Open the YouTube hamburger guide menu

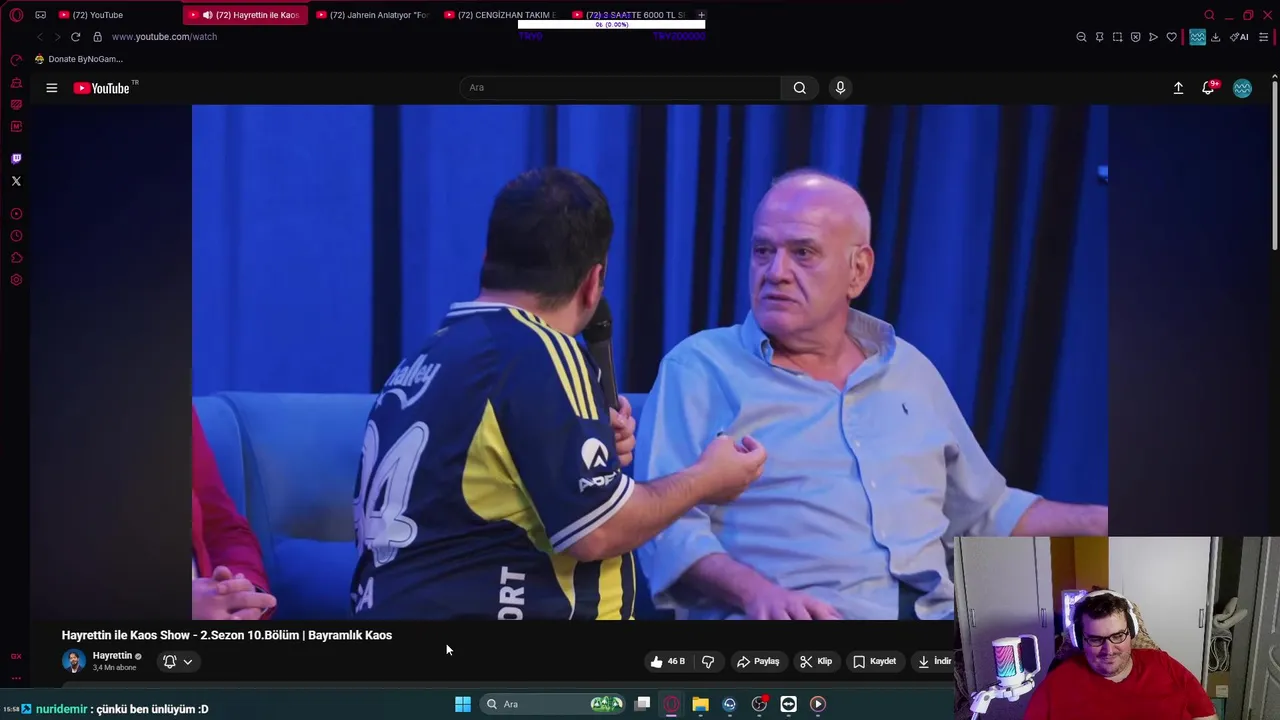click(51, 88)
